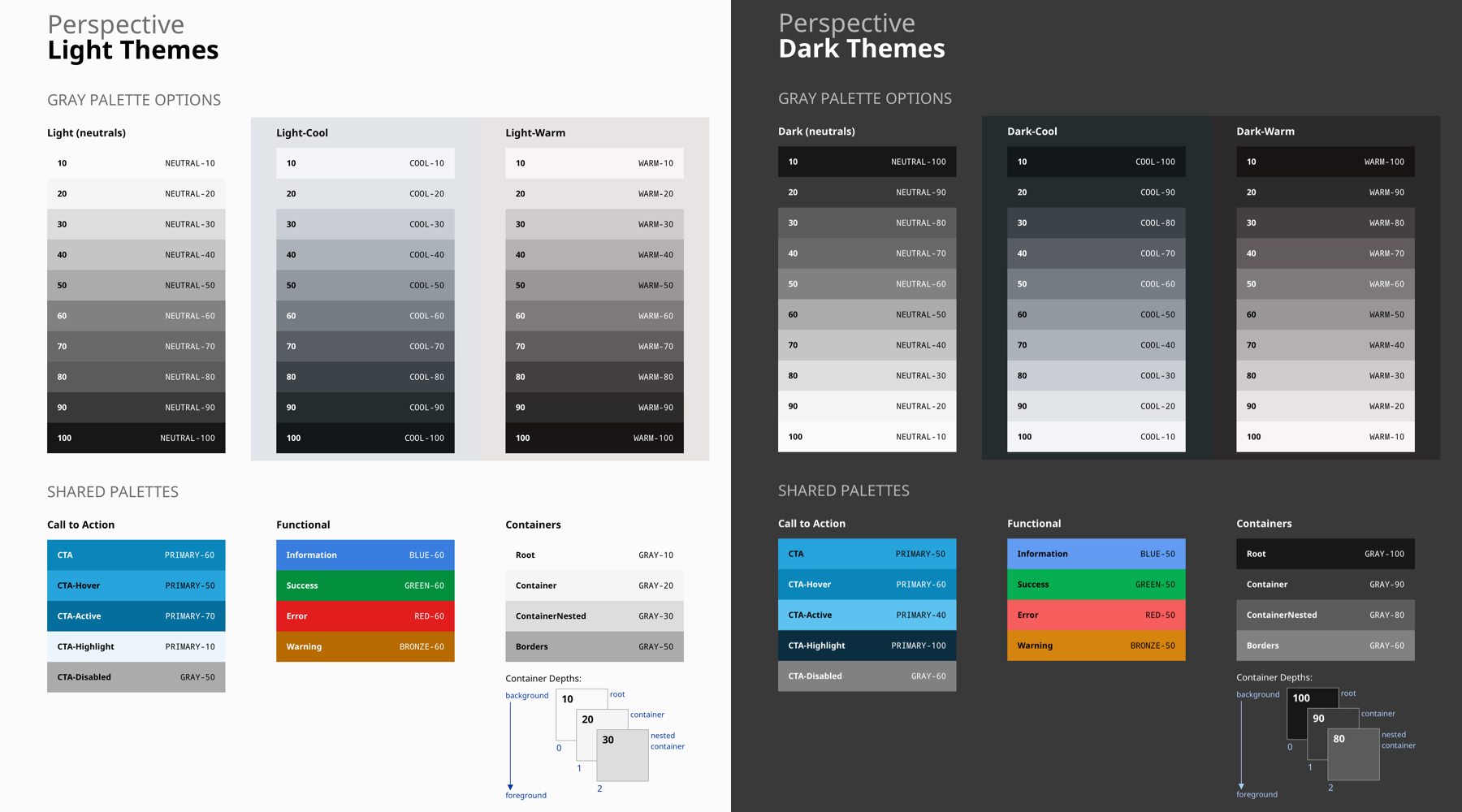1462x812 pixels.
Task: Select NEUTRAL-70 swatch in Dark neutrals
Action: (x=867, y=253)
